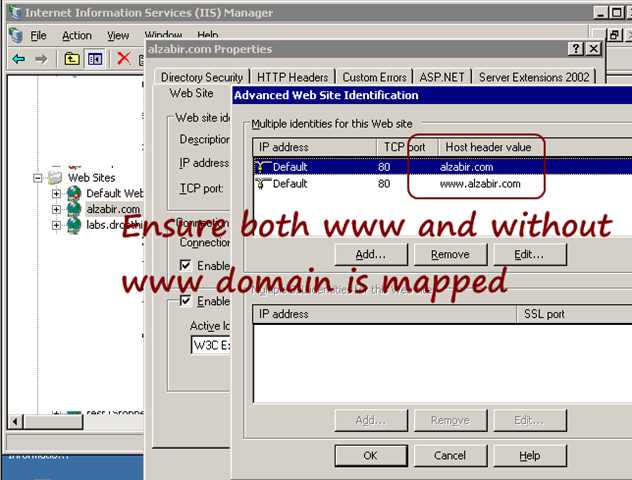Screen dimensions: 632x480
Task: Click the icon on the www.alzabir.com identity row
Action: 263,183
